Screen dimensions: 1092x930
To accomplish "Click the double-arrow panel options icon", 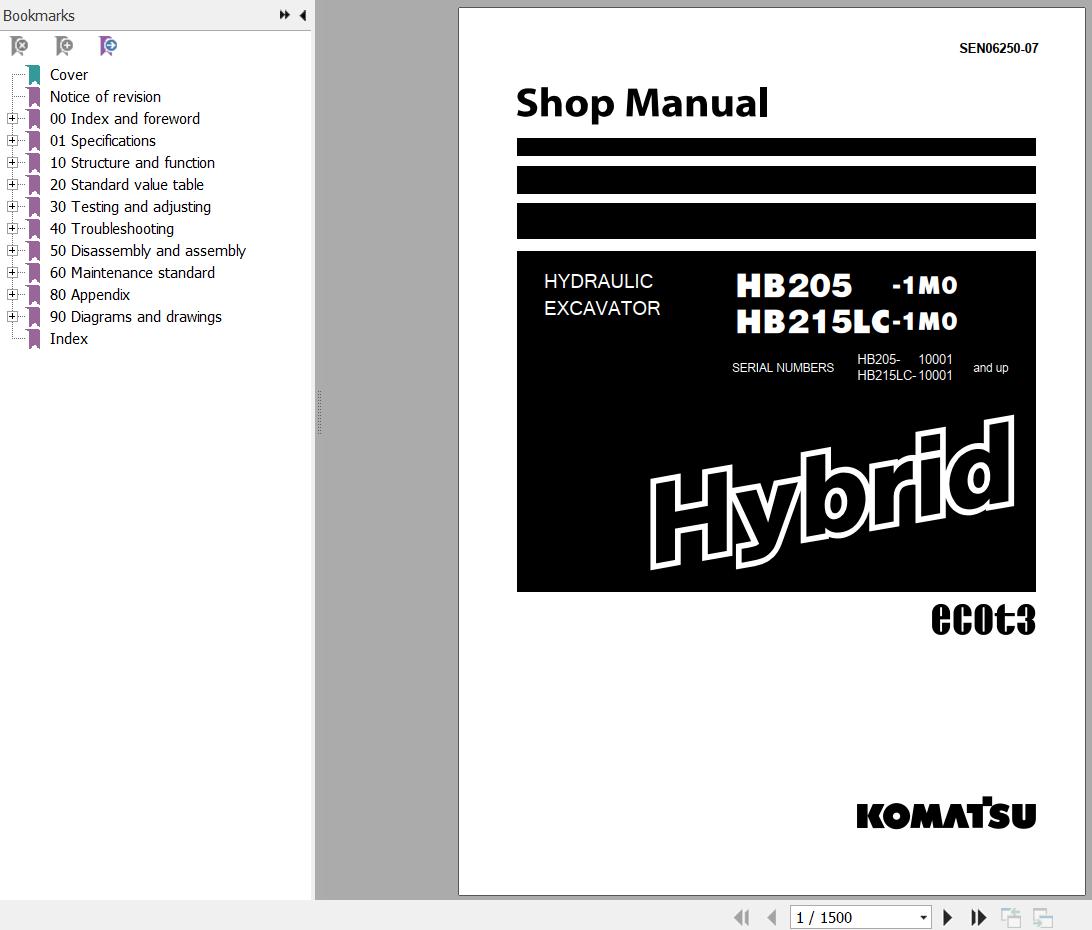I will (284, 15).
